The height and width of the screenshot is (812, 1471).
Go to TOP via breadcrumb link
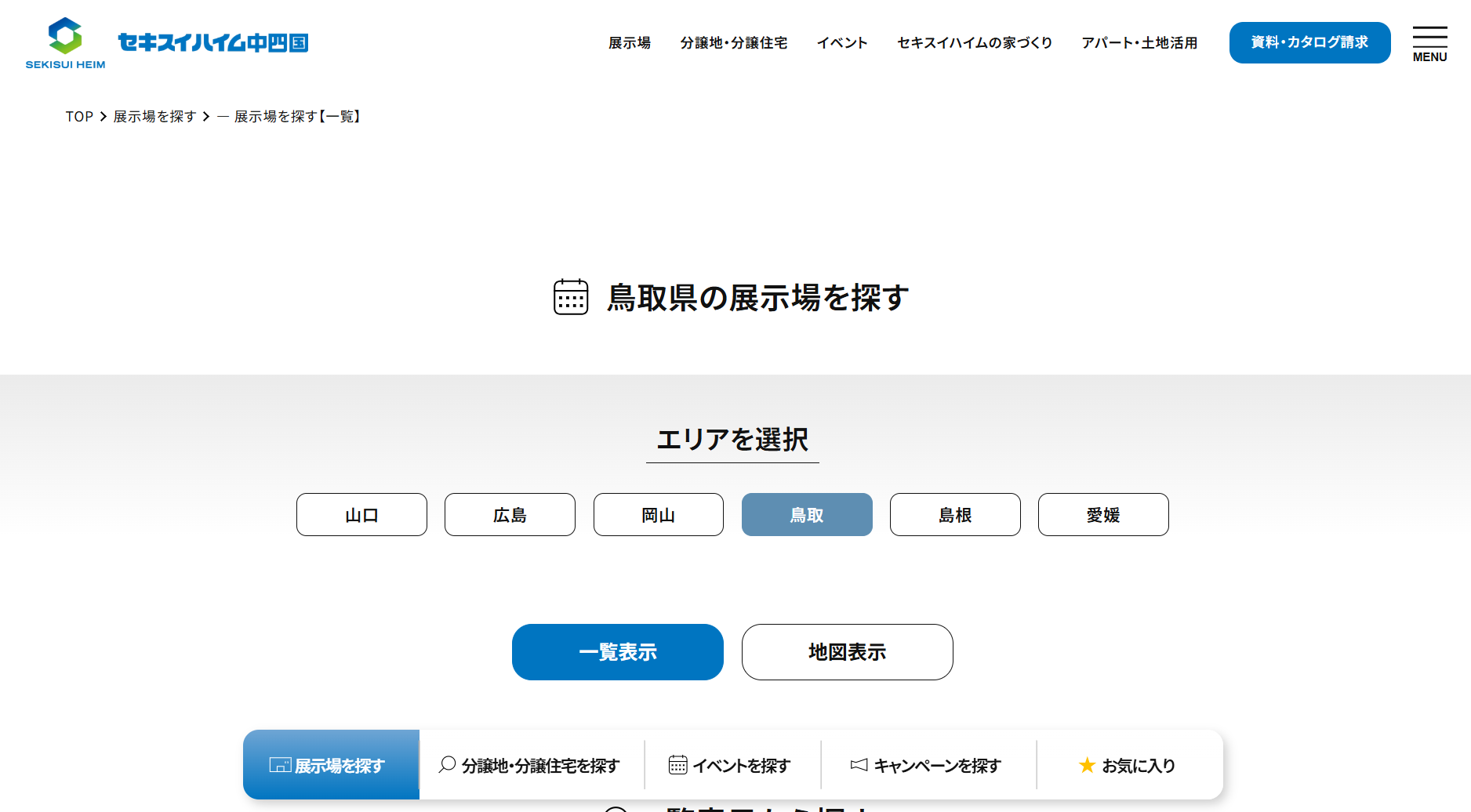[x=79, y=117]
